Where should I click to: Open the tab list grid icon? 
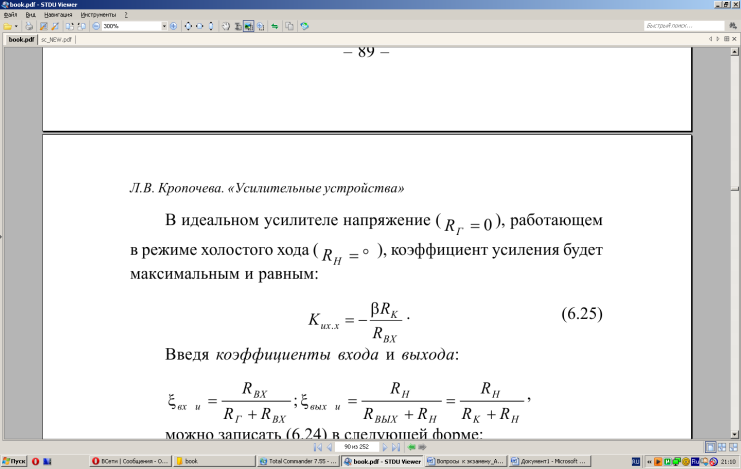tap(726, 39)
